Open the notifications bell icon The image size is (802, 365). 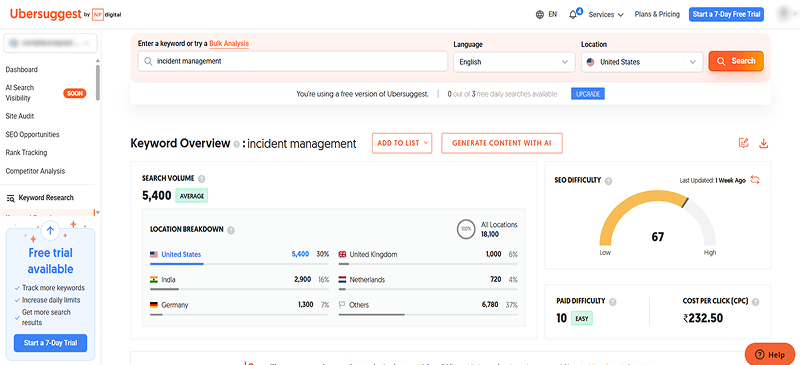pos(573,14)
